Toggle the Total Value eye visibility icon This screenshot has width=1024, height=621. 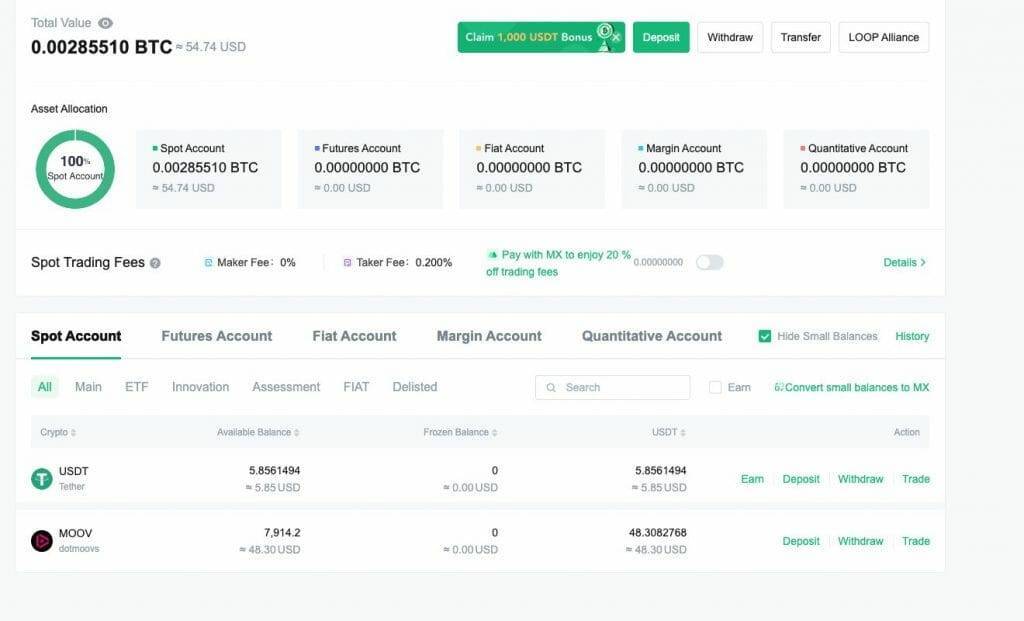(x=105, y=23)
